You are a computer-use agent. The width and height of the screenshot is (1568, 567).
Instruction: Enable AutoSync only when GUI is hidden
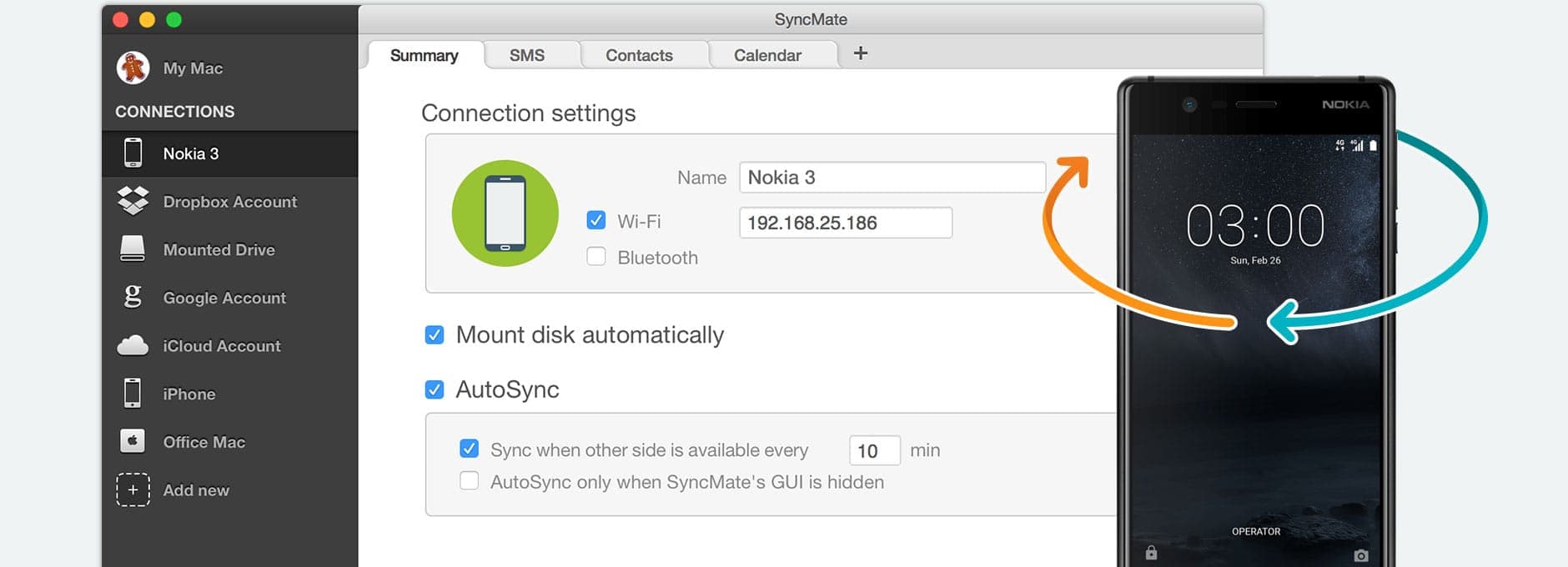[470, 481]
